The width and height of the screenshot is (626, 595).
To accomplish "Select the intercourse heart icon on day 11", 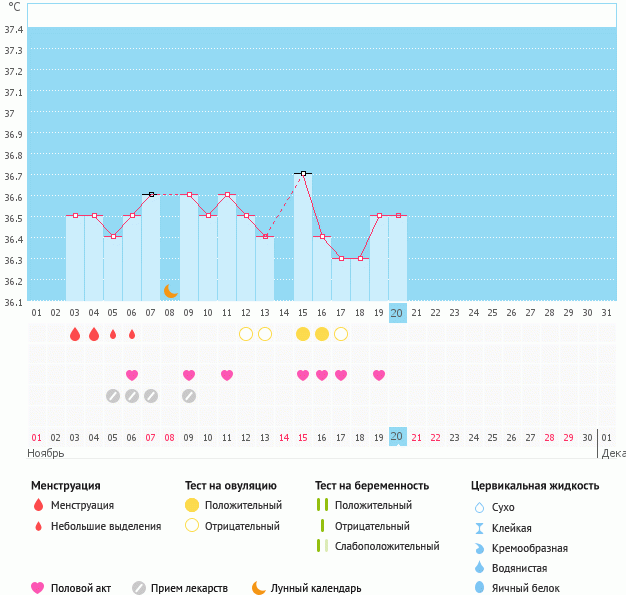I will [x=227, y=375].
